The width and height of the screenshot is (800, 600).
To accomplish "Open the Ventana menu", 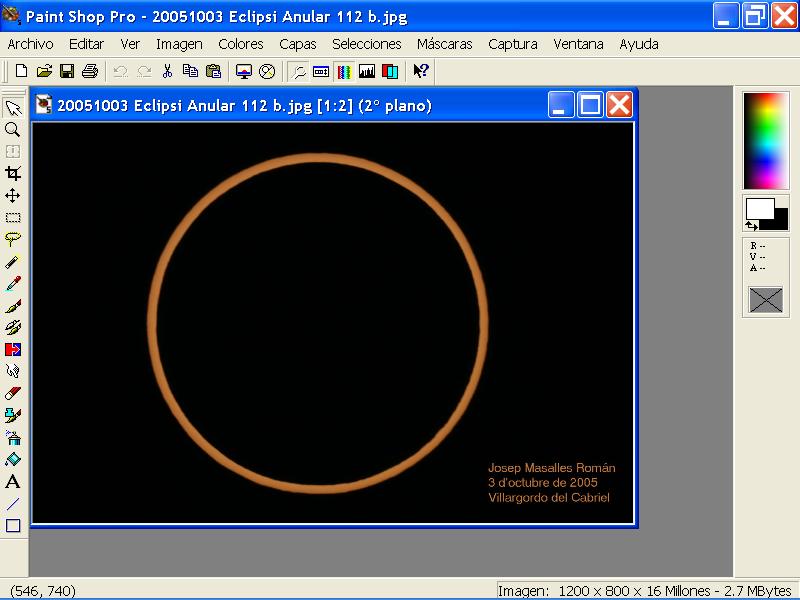I will tap(578, 44).
